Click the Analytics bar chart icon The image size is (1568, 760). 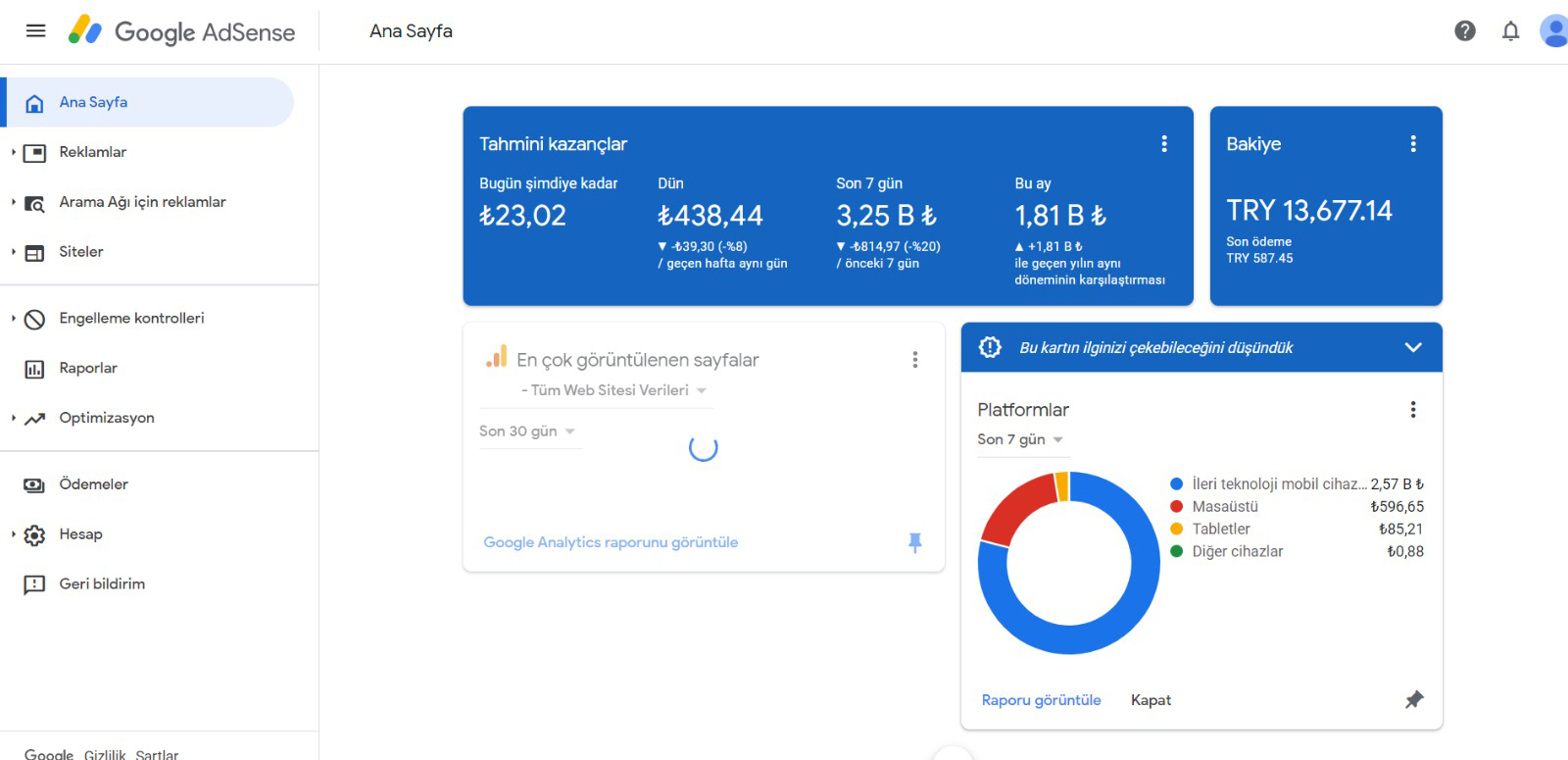tap(497, 356)
